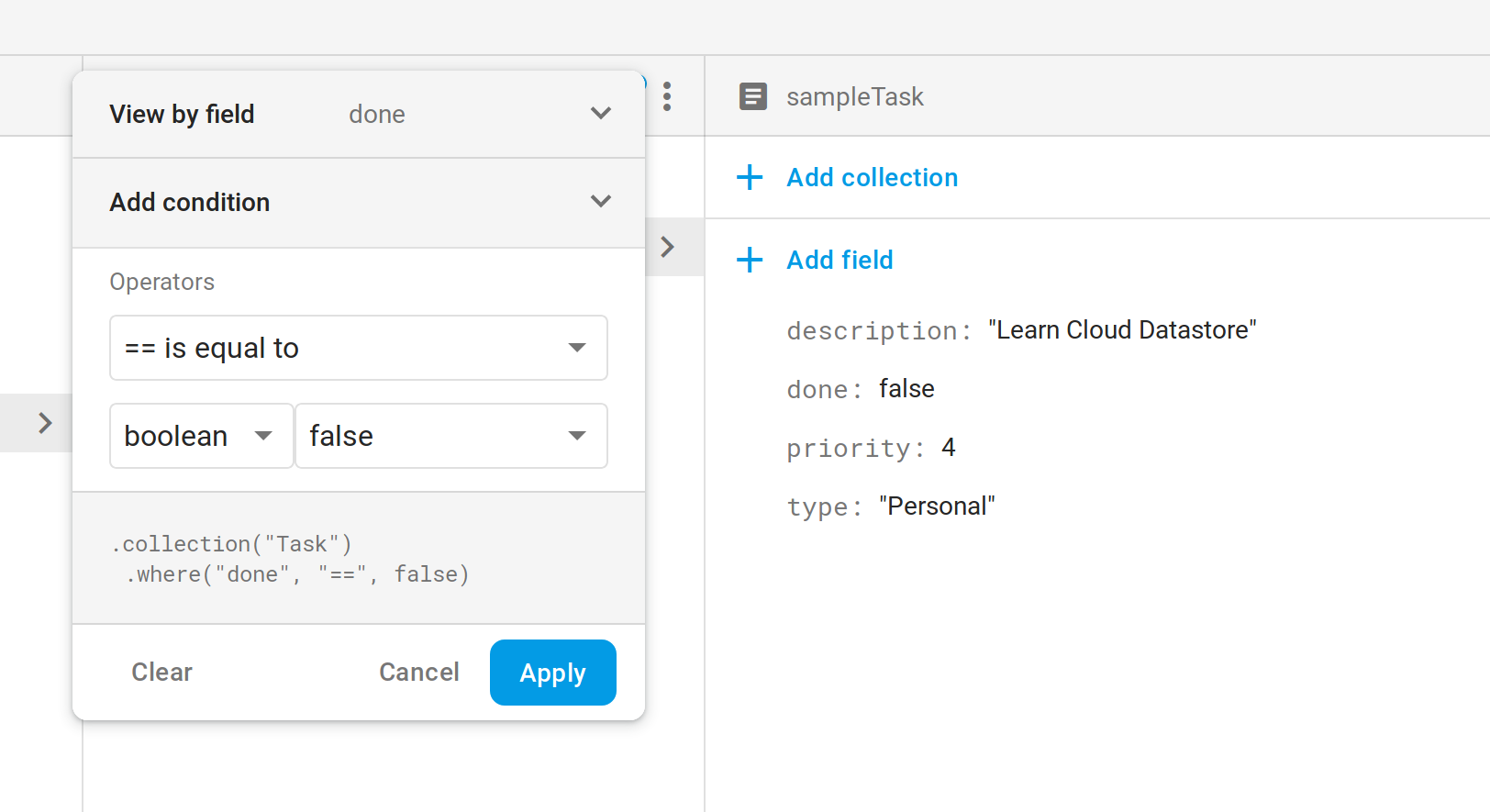Click the done field value false
The image size is (1490, 812).
(x=906, y=389)
